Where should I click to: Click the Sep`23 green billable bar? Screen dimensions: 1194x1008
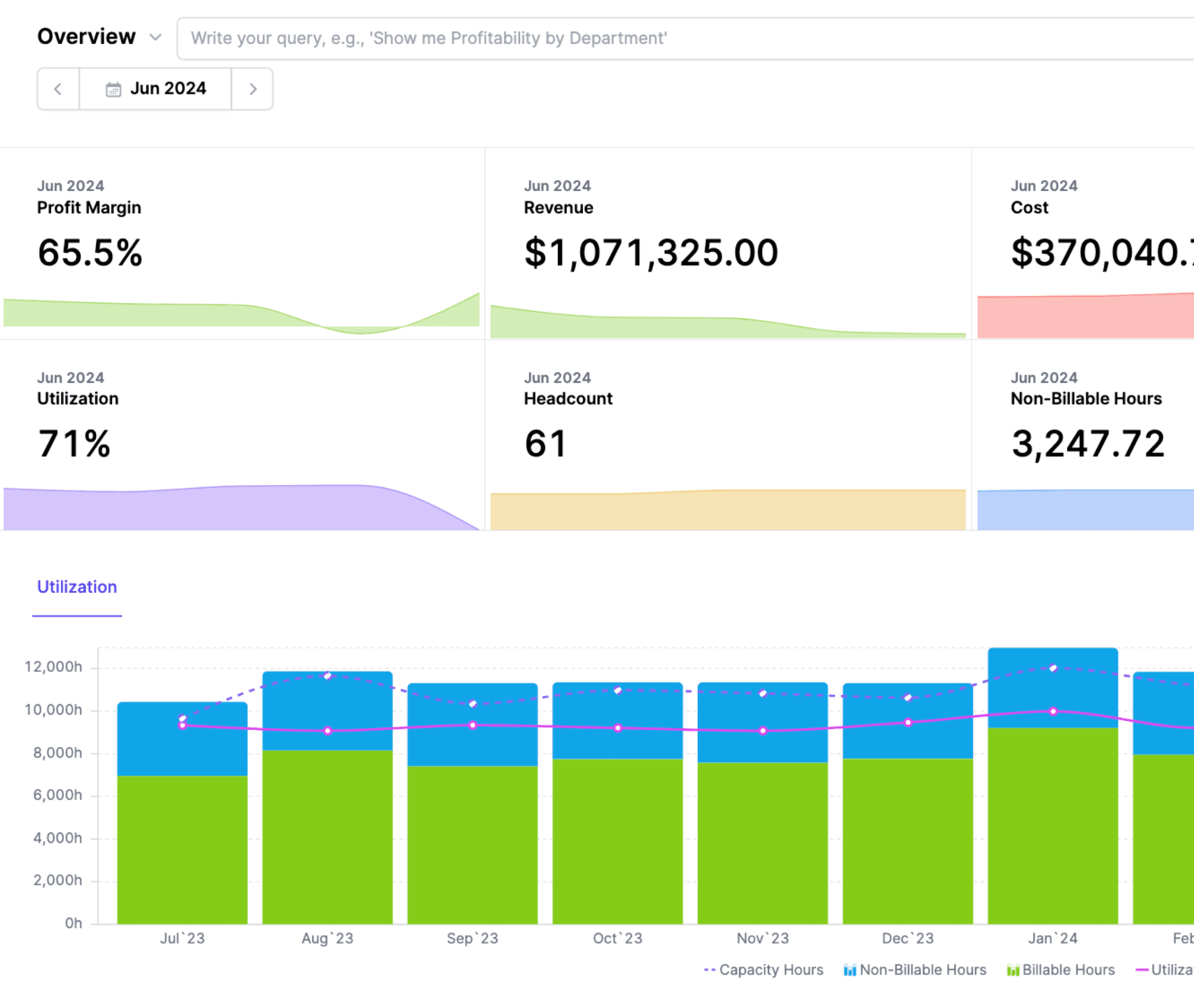point(472,844)
